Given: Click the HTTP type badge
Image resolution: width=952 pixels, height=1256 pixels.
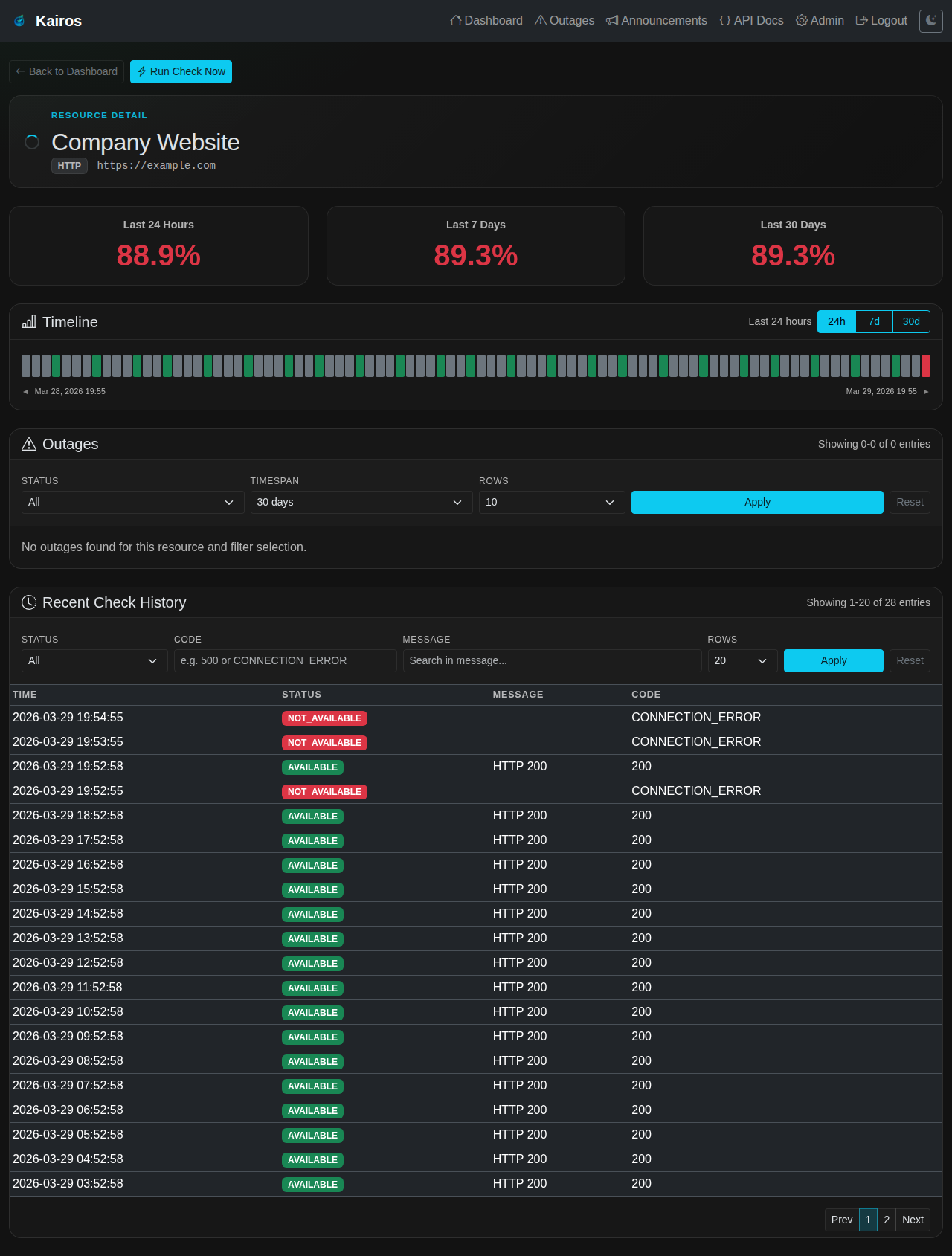Looking at the screenshot, I should point(69,166).
